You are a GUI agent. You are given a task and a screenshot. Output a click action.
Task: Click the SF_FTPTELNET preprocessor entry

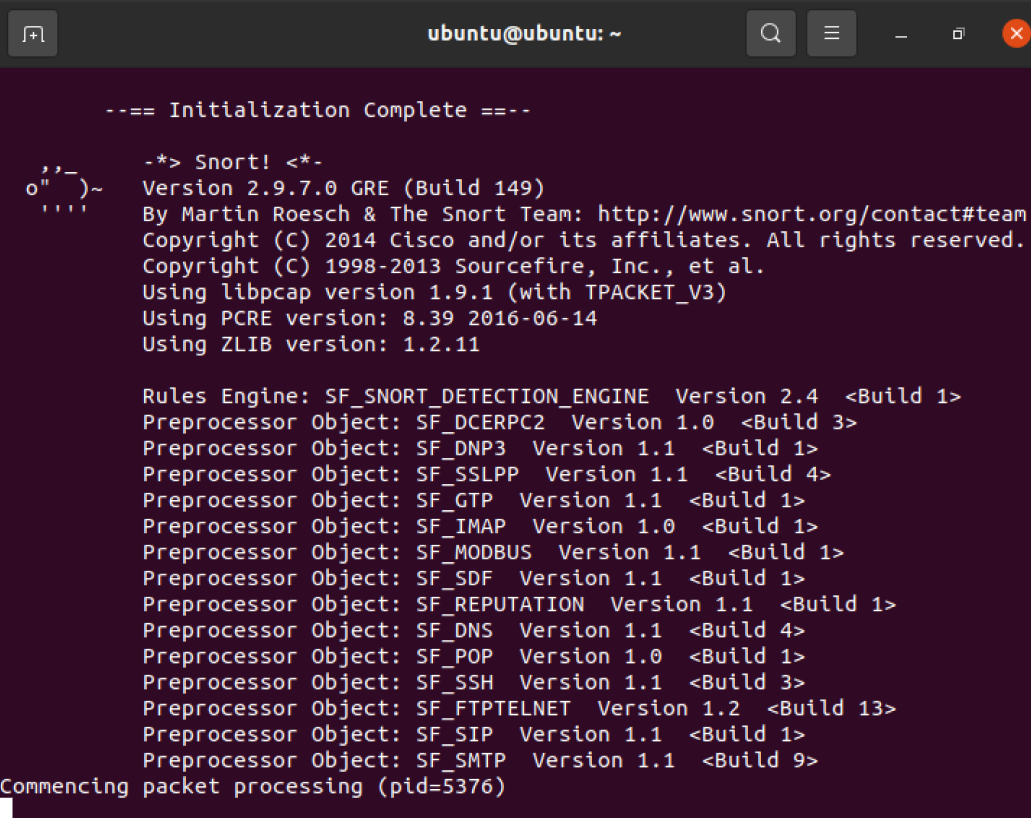point(494,709)
